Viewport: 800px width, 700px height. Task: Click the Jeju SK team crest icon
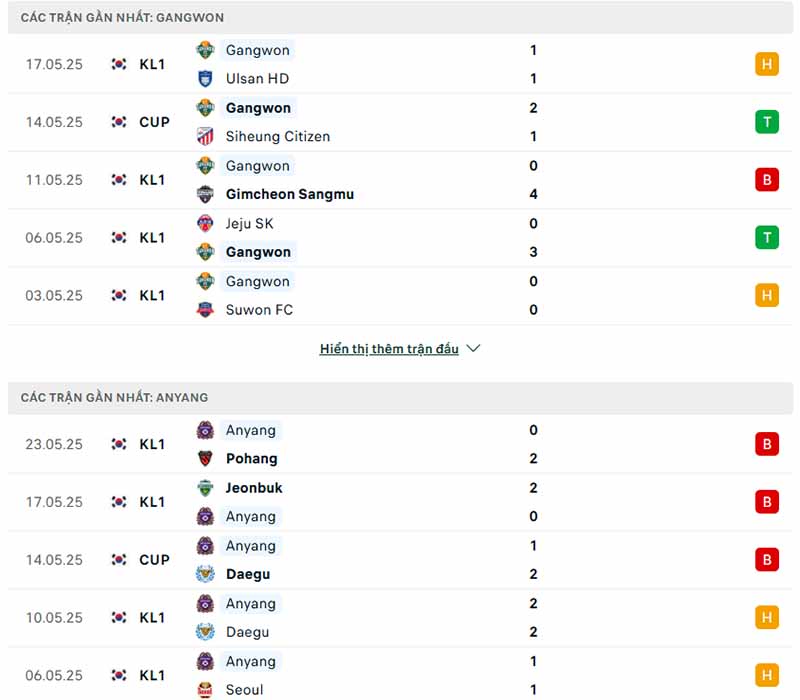205,223
